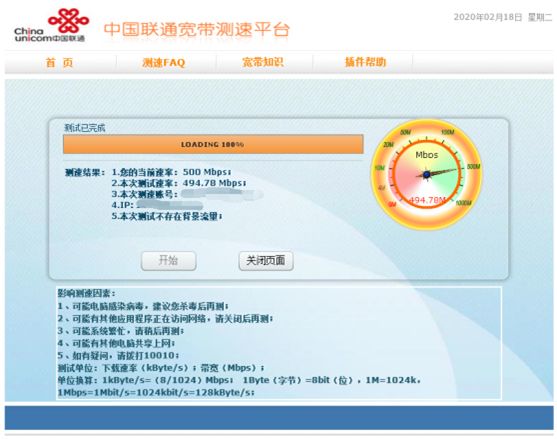The height and width of the screenshot is (439, 557).
Task: Click the Mbps speedometer gauge
Action: pyautogui.click(x=427, y=174)
